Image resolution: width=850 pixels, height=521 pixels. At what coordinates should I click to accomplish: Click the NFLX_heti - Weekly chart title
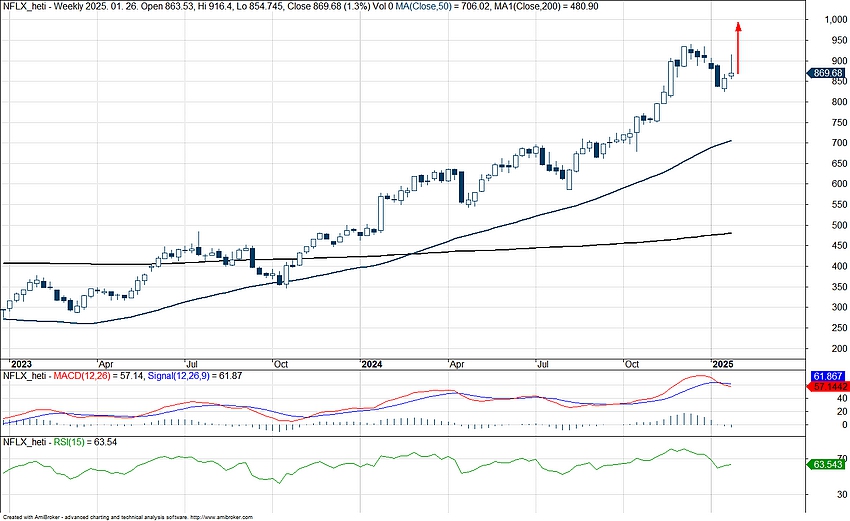click(x=43, y=7)
